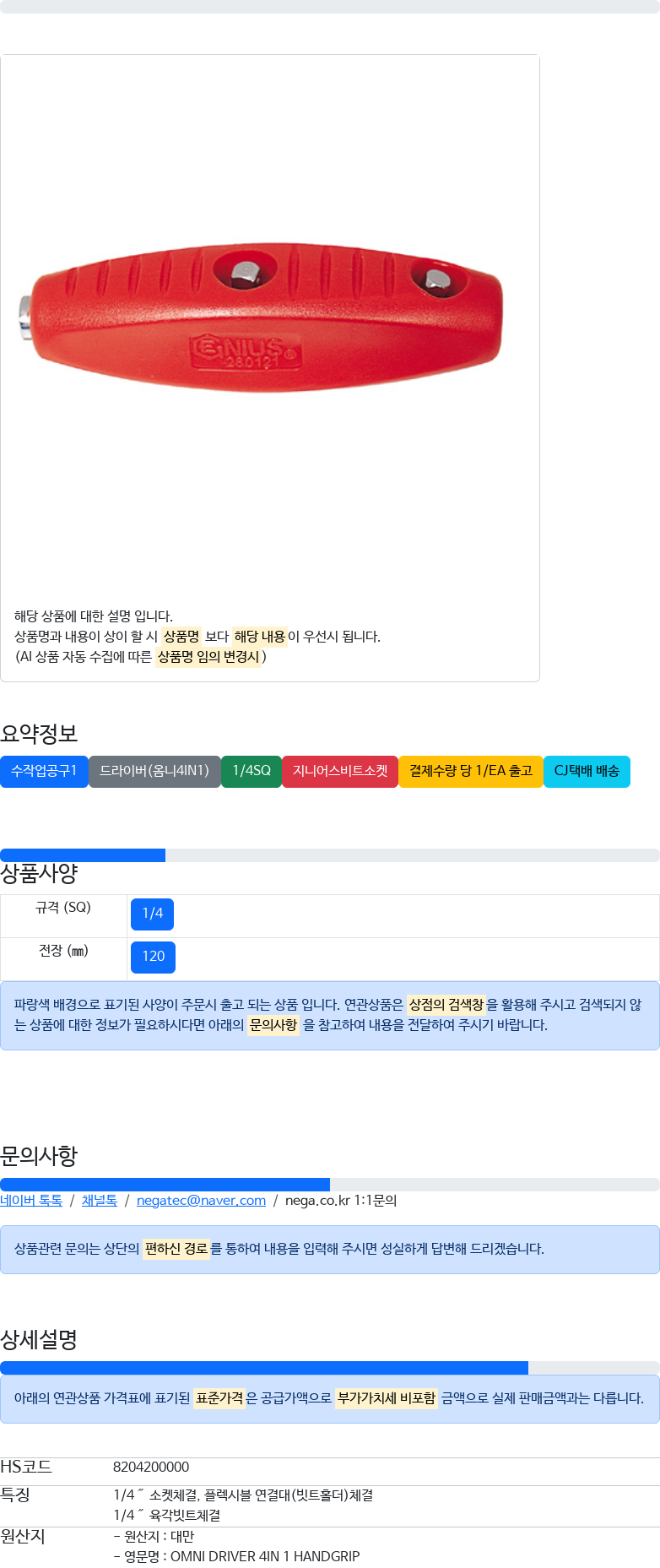Select the 120 length value badge

153,957
